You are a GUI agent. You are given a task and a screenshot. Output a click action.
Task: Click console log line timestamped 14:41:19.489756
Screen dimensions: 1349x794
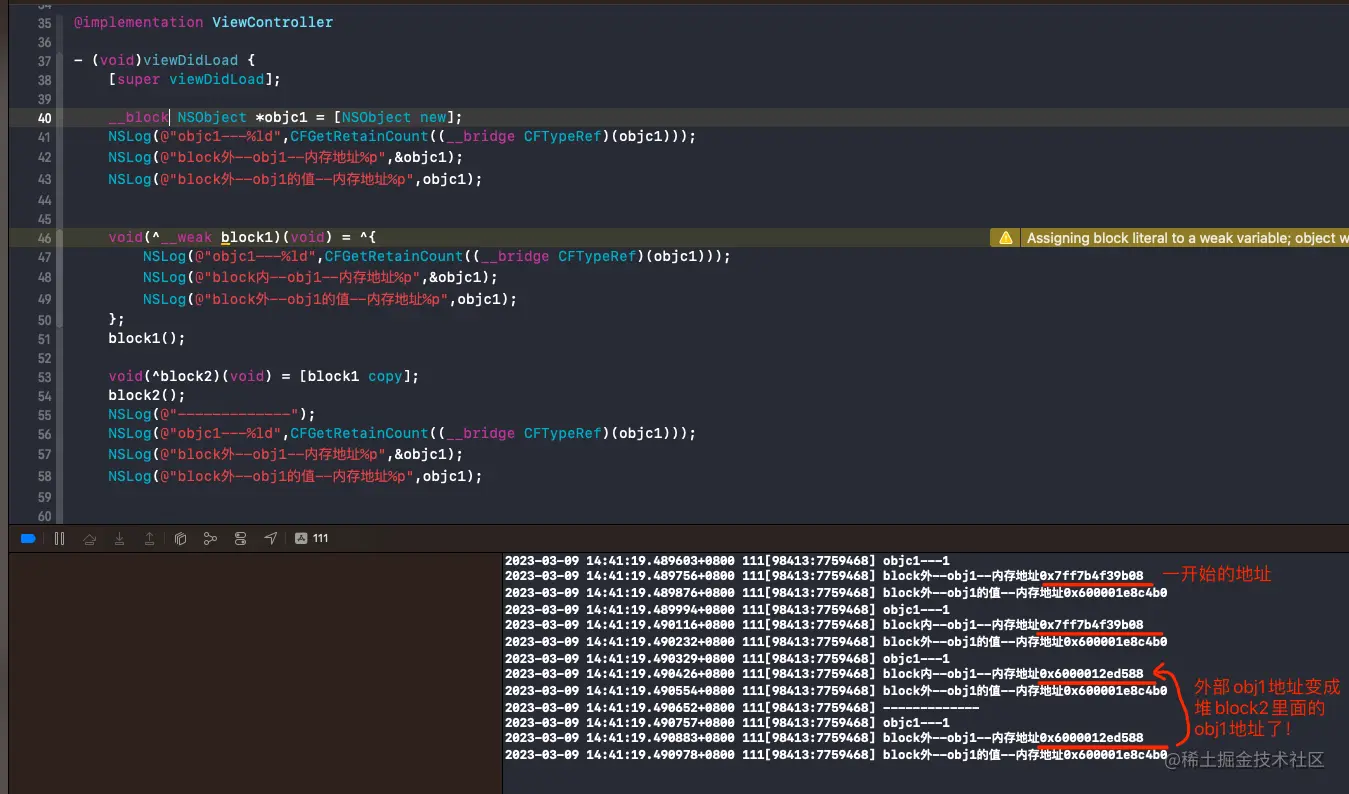tap(824, 576)
